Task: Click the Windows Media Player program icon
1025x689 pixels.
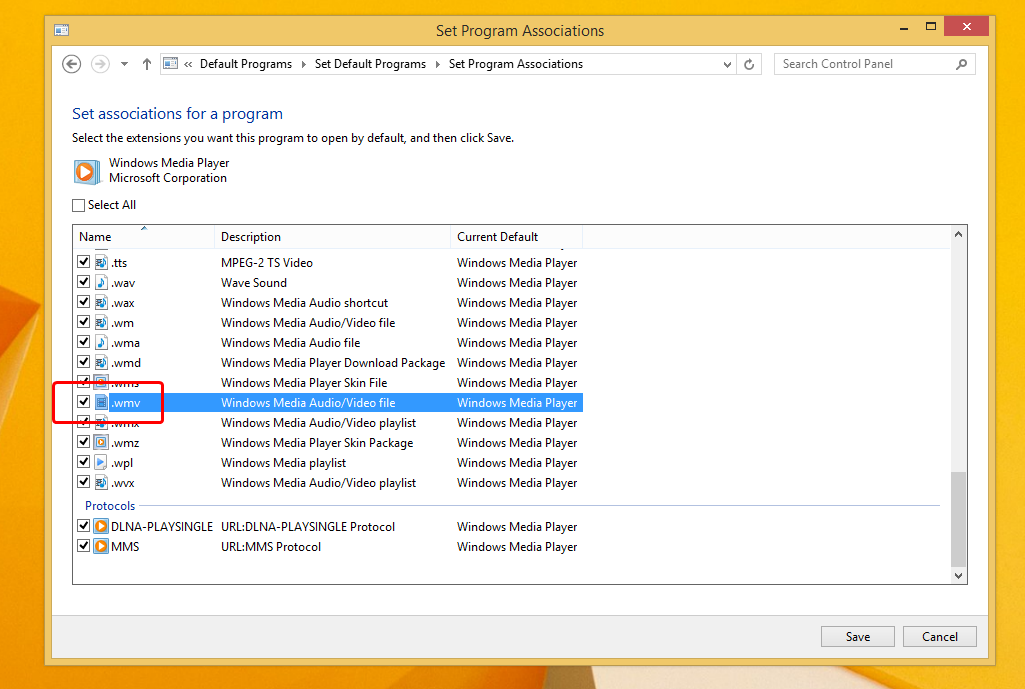Action: (86, 171)
